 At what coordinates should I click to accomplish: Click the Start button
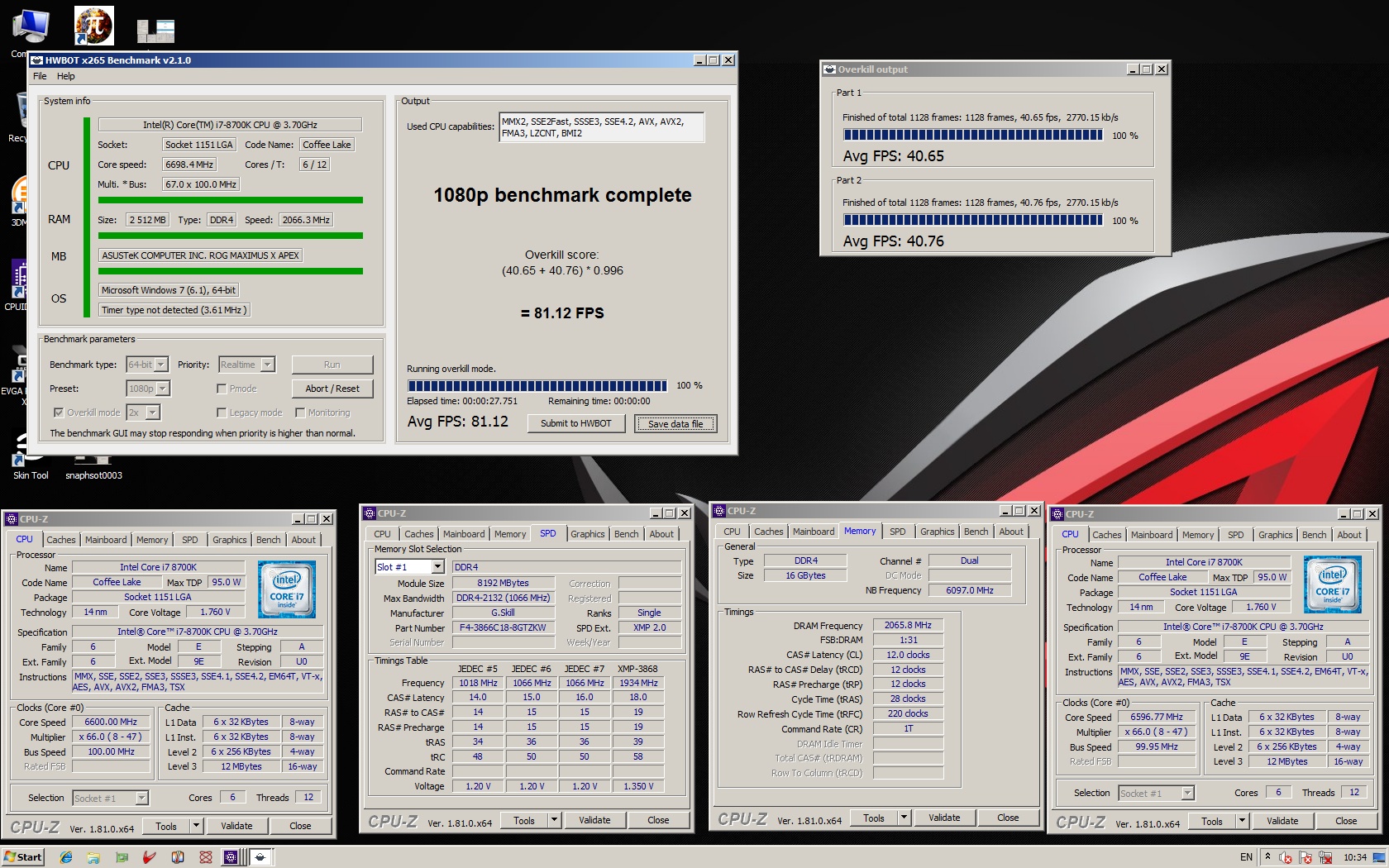pyautogui.click(x=23, y=857)
